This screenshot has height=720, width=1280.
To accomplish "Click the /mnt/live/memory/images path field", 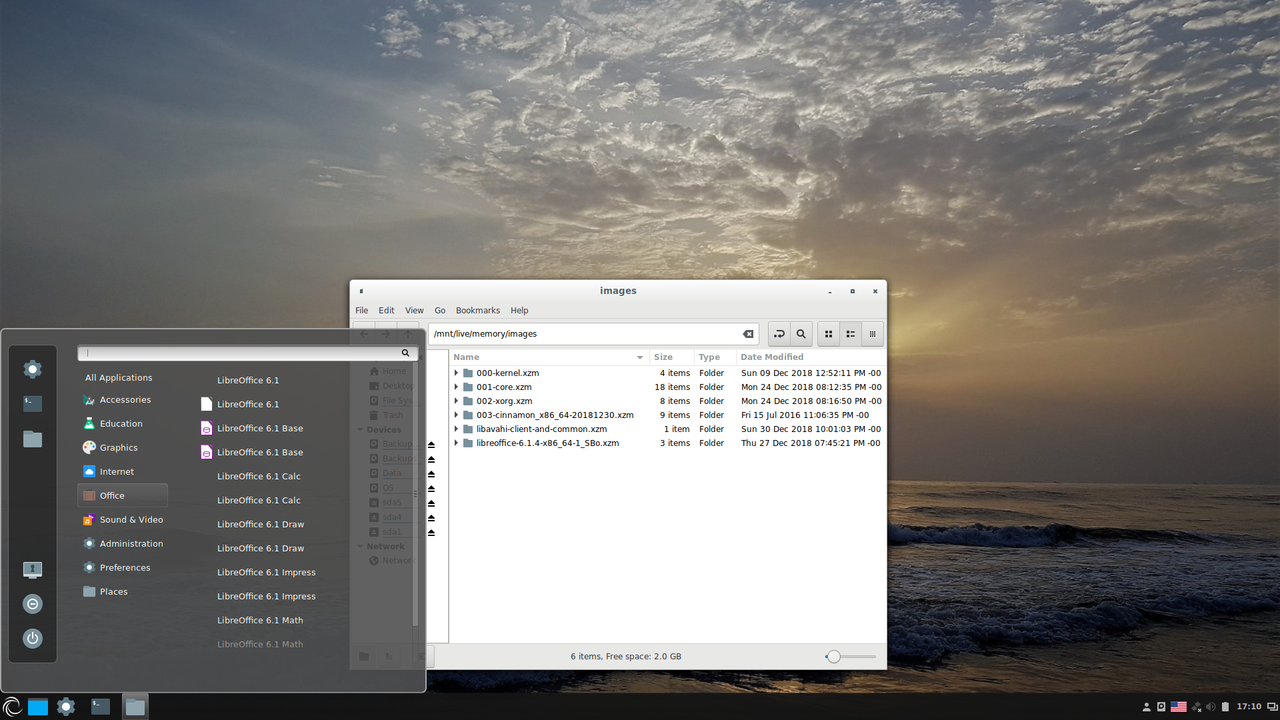I will tap(592, 334).
